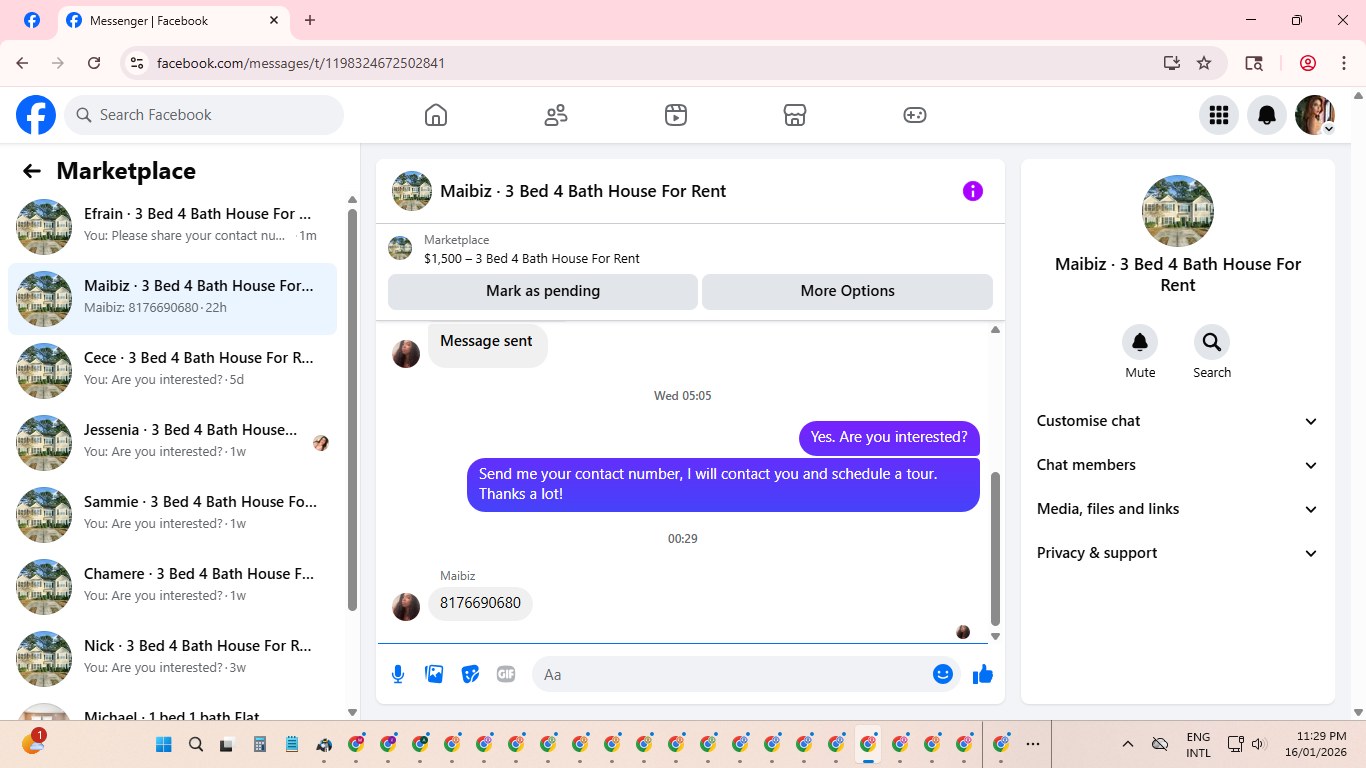This screenshot has width=1366, height=768.
Task: Open the Friends icon in top navigation
Action: click(x=556, y=115)
